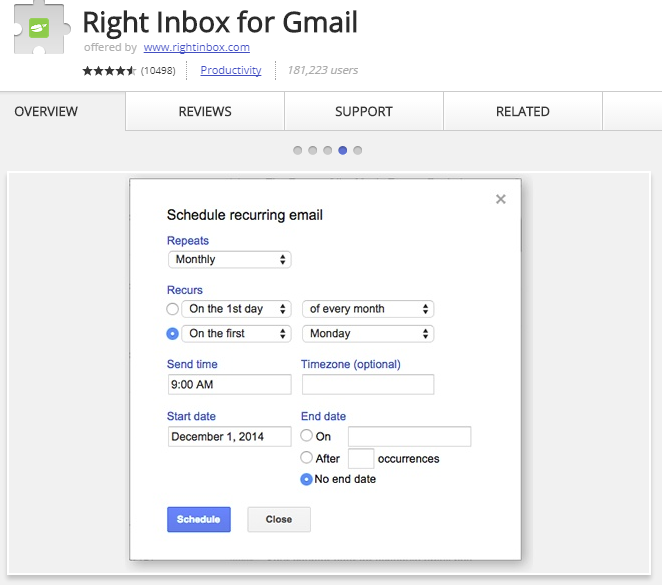Viewport: 662px width, 585px height.
Task: Select End date 'On' radio button
Action: click(307, 435)
